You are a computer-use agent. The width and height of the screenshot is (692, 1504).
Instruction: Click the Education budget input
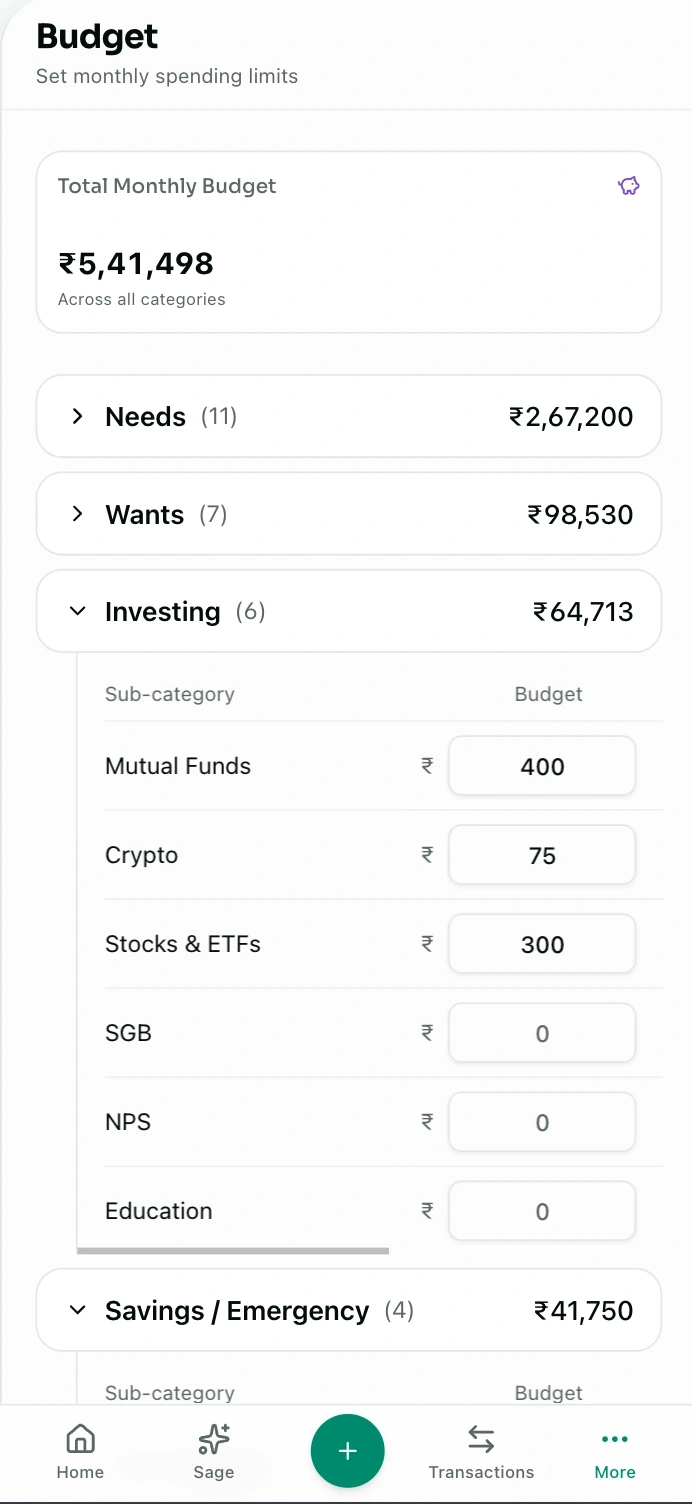542,1212
